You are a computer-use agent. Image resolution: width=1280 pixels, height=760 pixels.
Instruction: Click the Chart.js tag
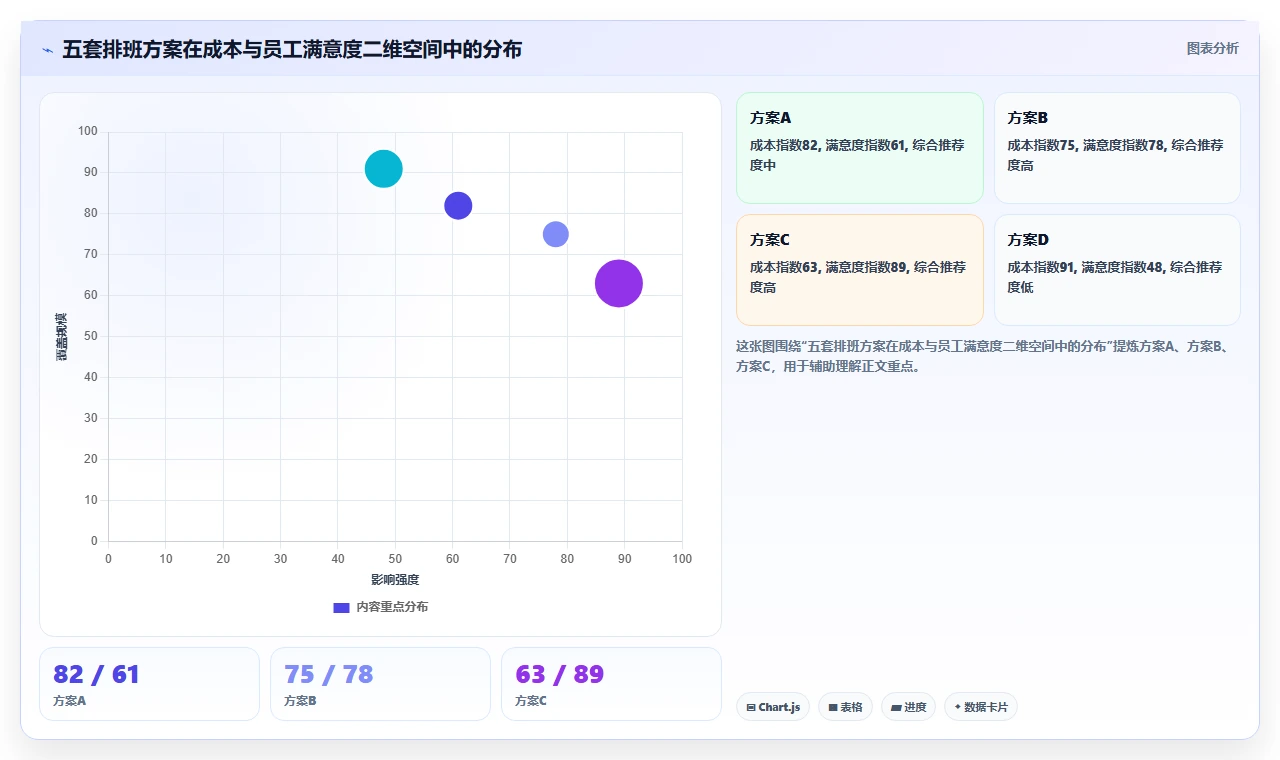click(x=773, y=707)
